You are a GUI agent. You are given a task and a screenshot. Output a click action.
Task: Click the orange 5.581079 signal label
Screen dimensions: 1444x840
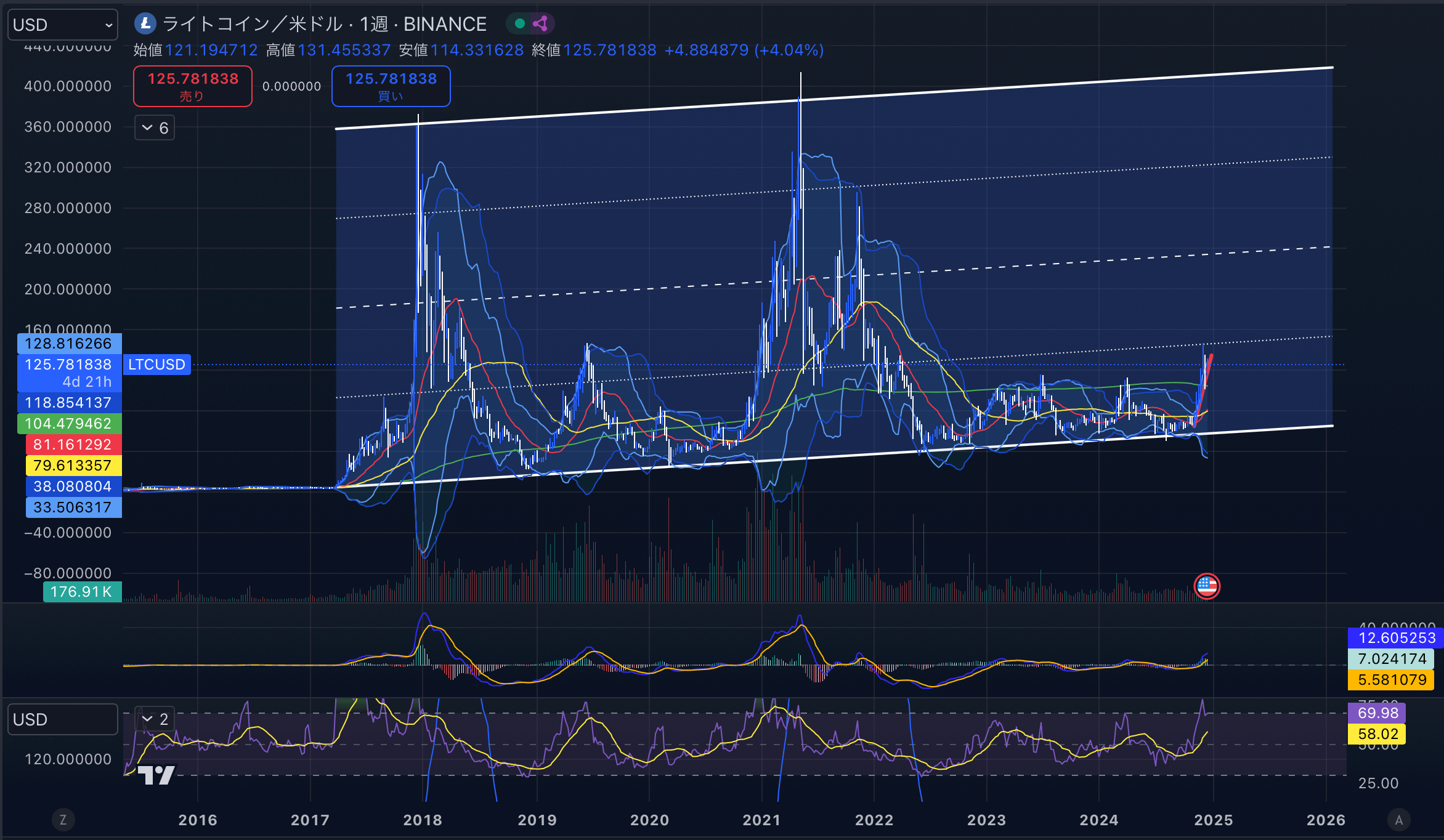click(x=1391, y=680)
